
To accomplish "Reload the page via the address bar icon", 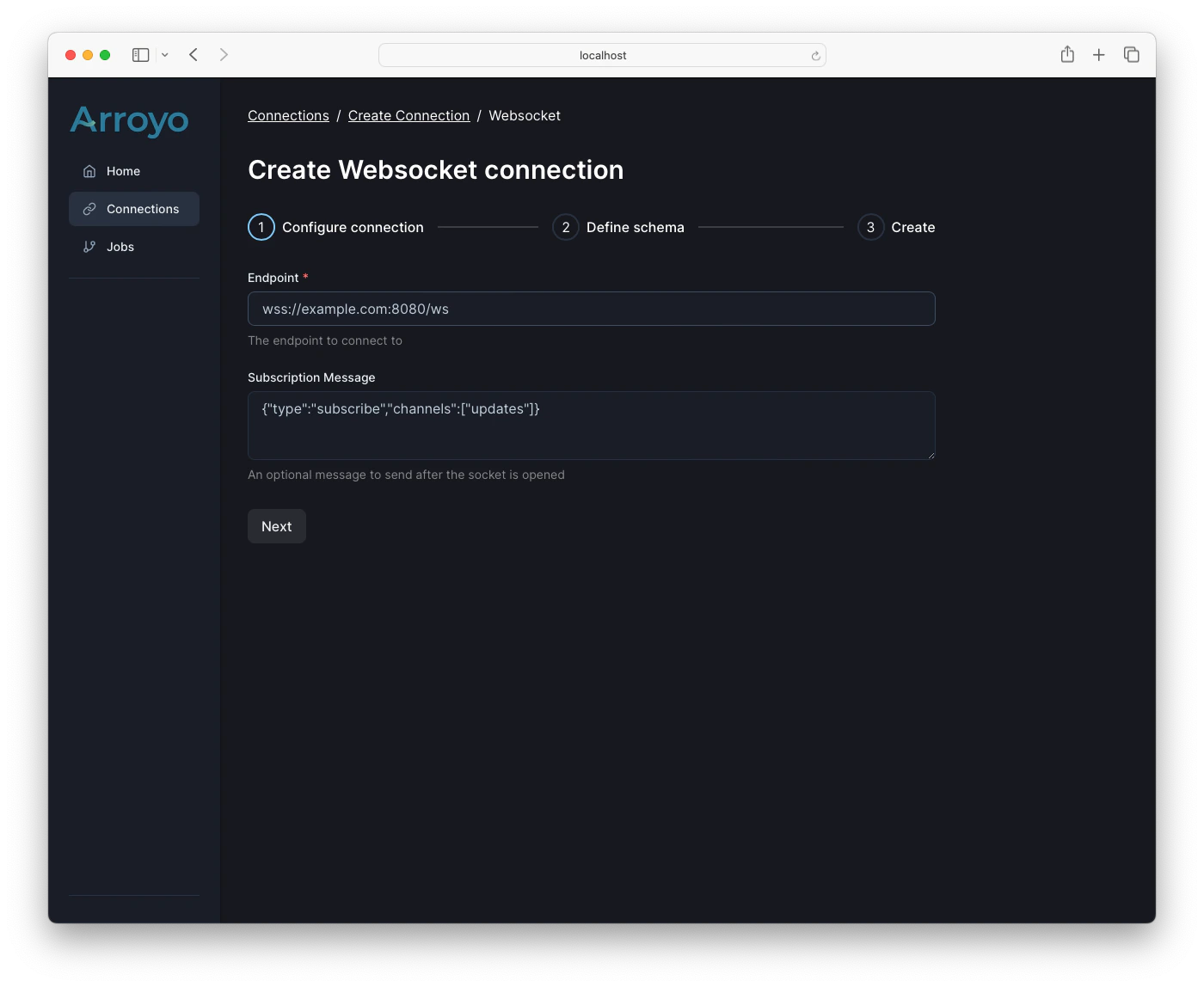I will coord(814,55).
